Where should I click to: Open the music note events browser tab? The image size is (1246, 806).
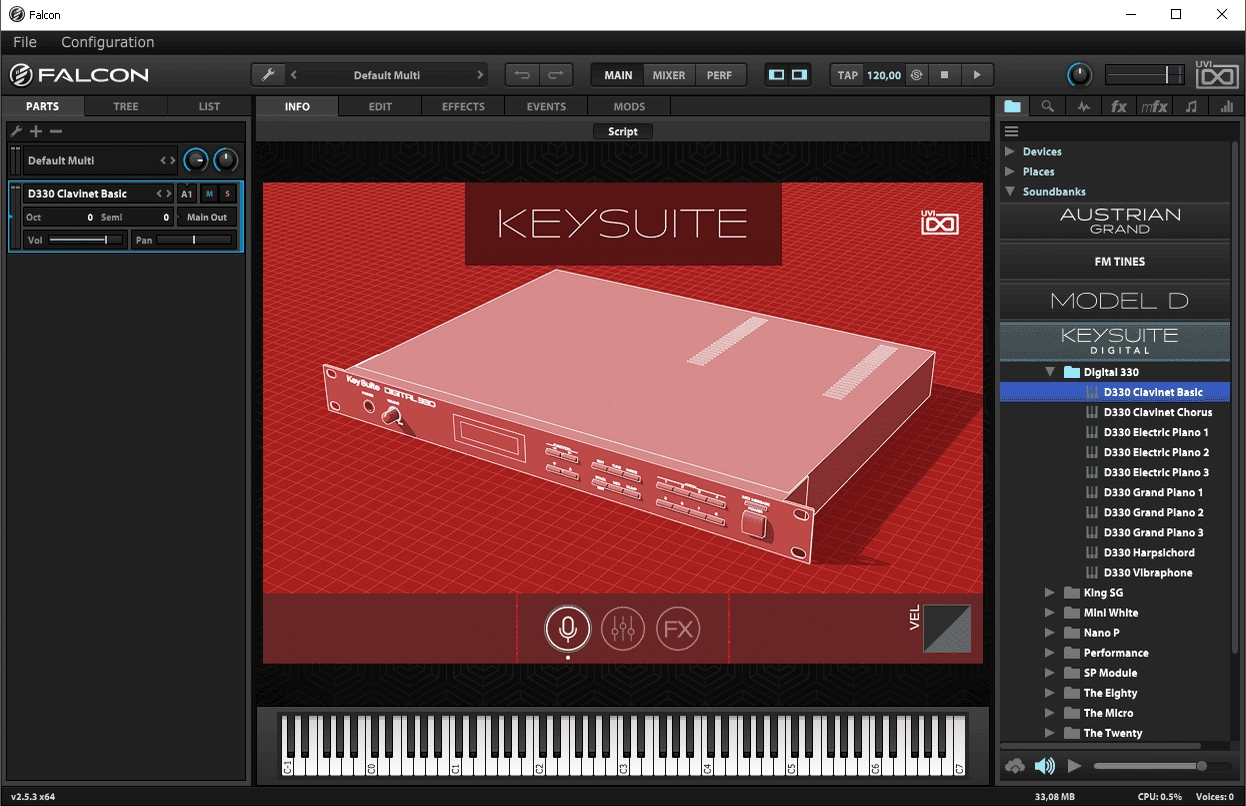tap(1191, 106)
